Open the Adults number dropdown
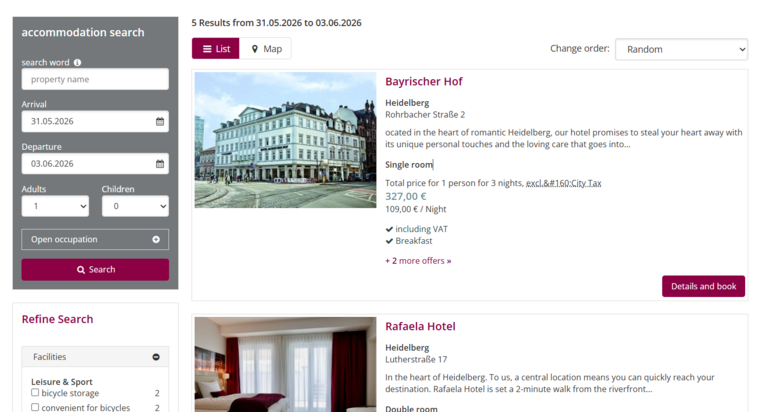Viewport: 760px width, 412px height. coord(55,206)
